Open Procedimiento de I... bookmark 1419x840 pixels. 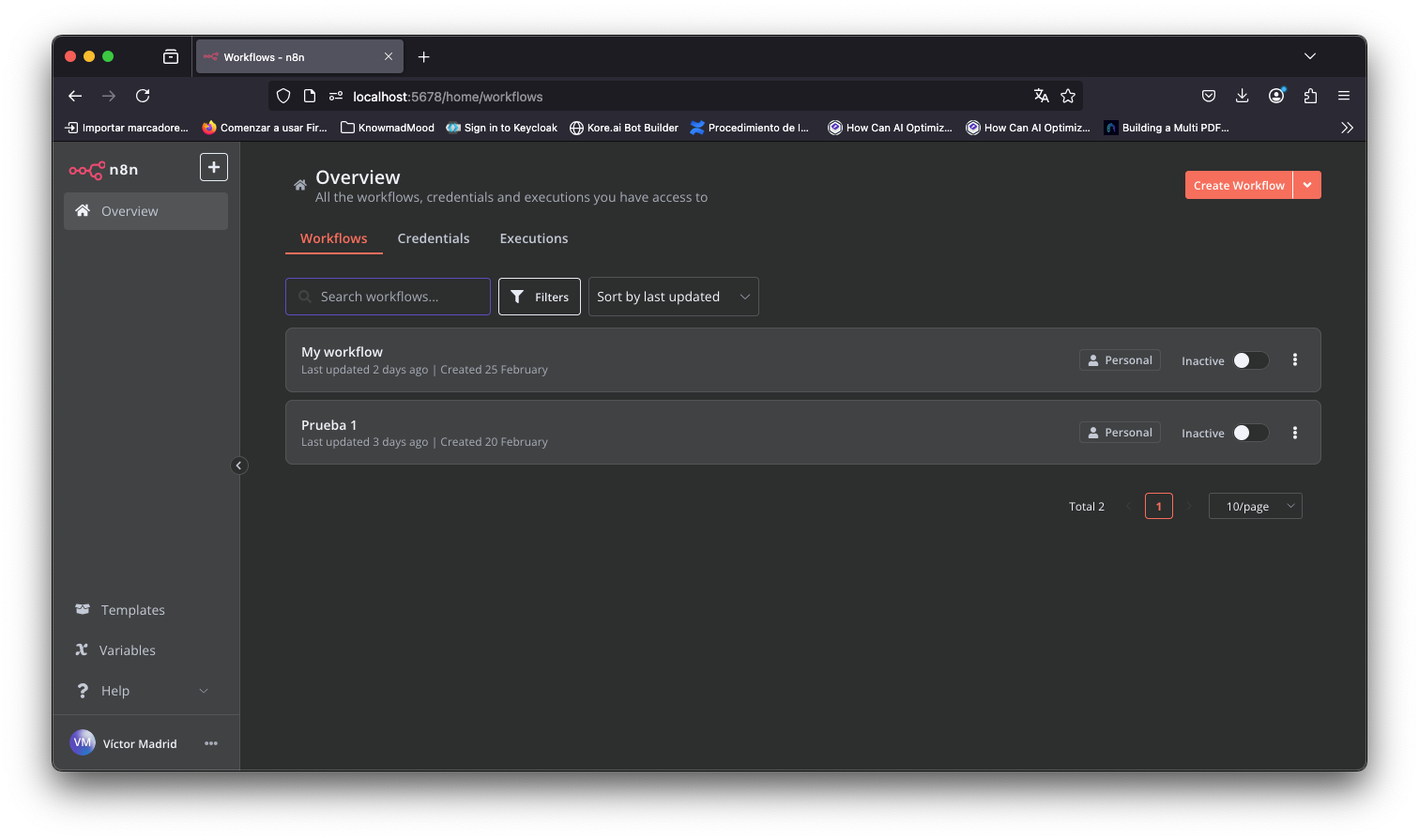[749, 128]
